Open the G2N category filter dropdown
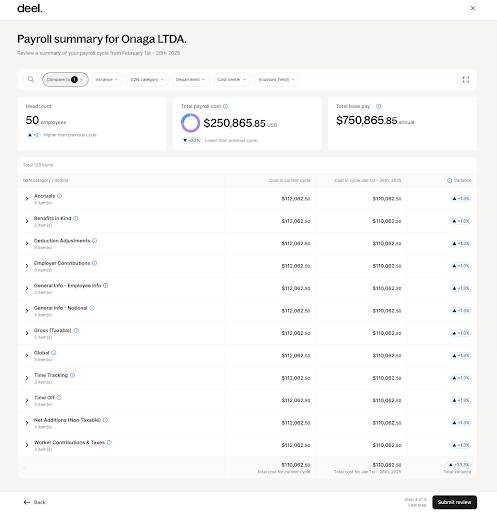 pyautogui.click(x=147, y=79)
